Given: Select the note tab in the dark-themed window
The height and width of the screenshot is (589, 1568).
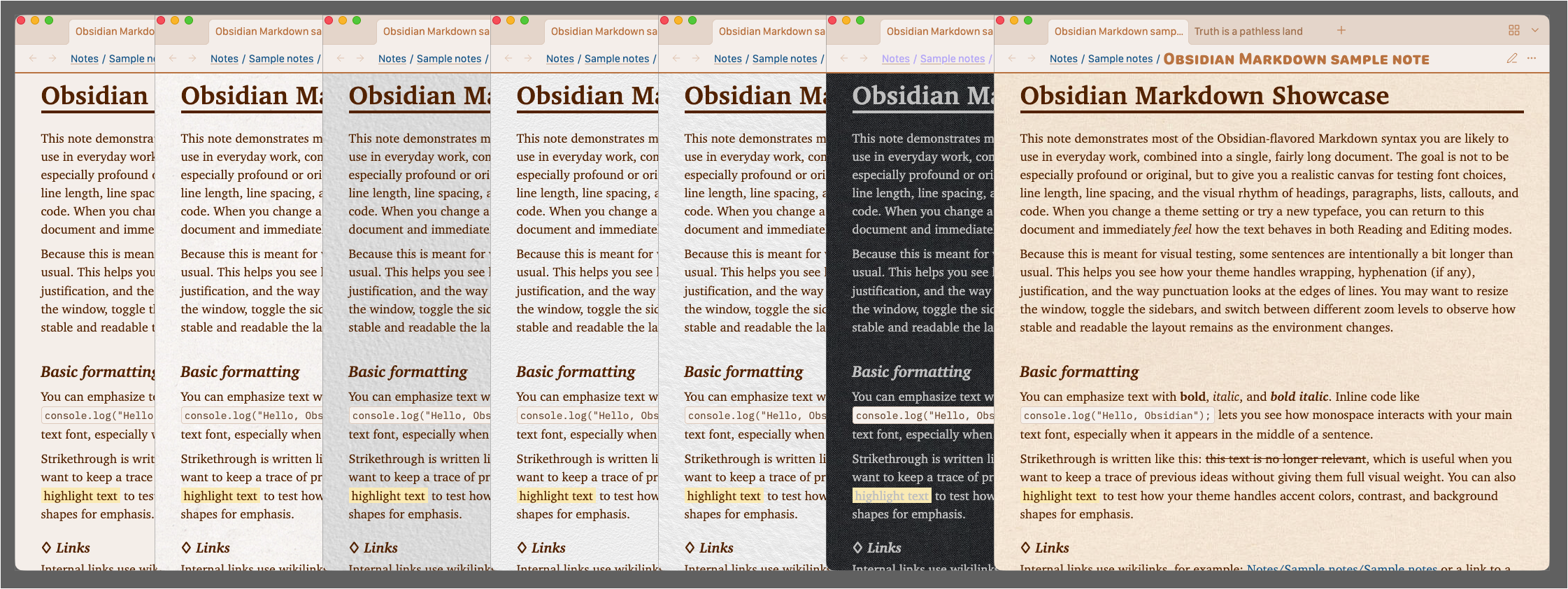Looking at the screenshot, I should click(939, 31).
